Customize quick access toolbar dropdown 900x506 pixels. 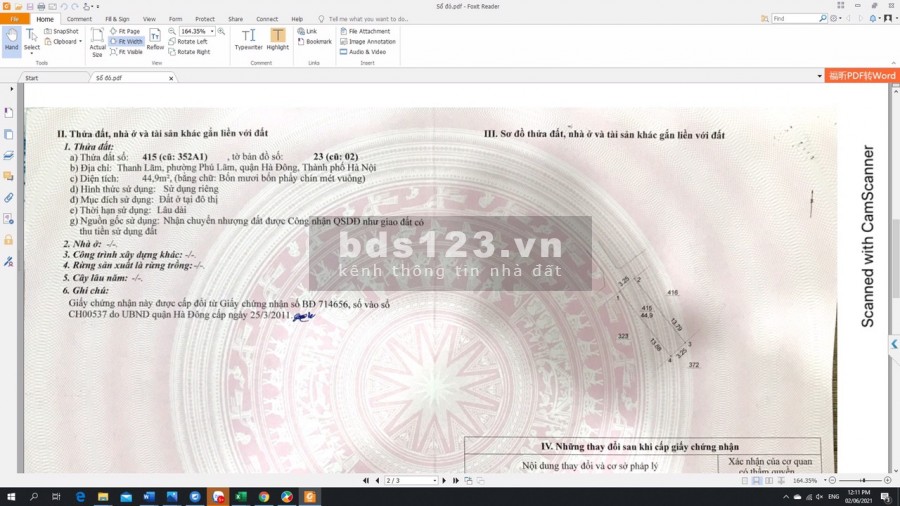[x=98, y=6]
